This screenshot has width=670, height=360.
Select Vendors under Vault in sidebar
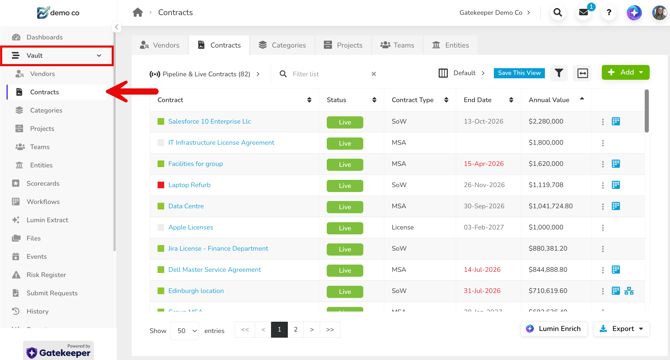42,74
